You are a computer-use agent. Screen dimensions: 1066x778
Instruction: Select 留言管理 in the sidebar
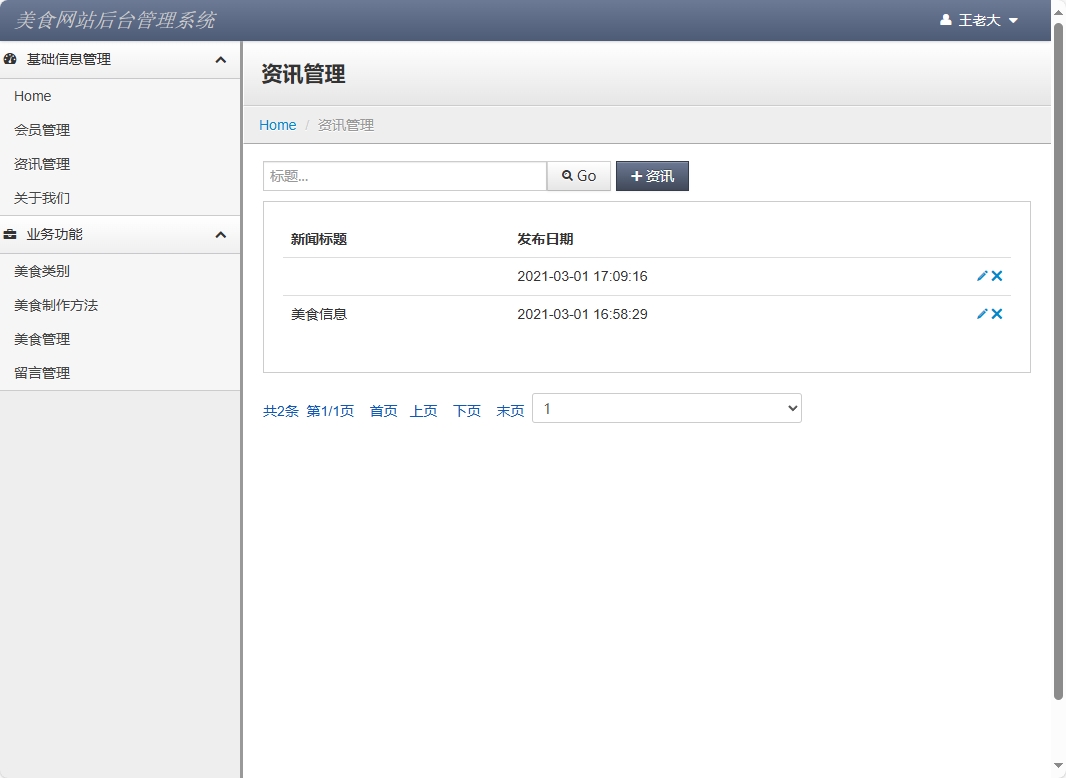(x=41, y=372)
